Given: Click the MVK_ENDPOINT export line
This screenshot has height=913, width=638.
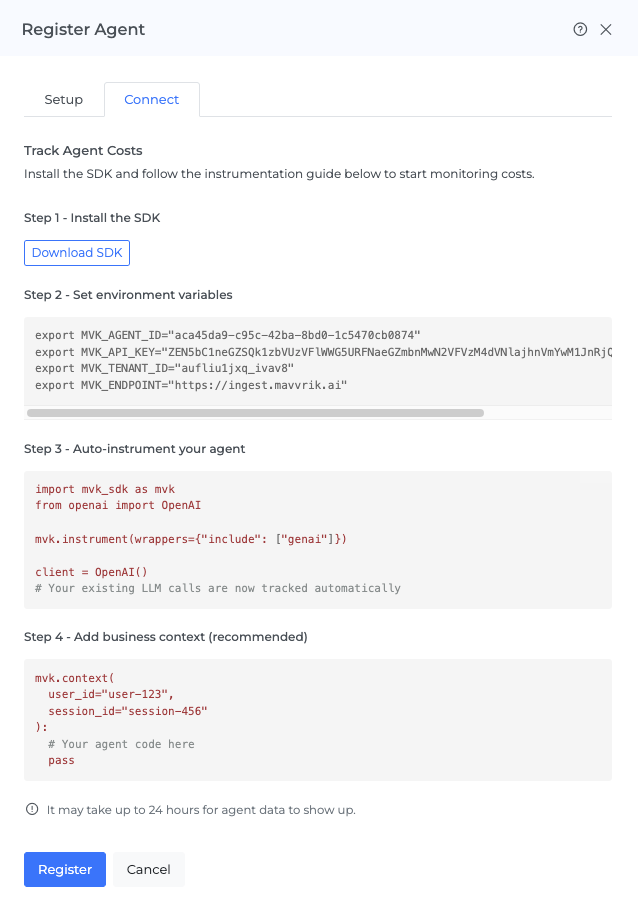Looking at the screenshot, I should 191,385.
